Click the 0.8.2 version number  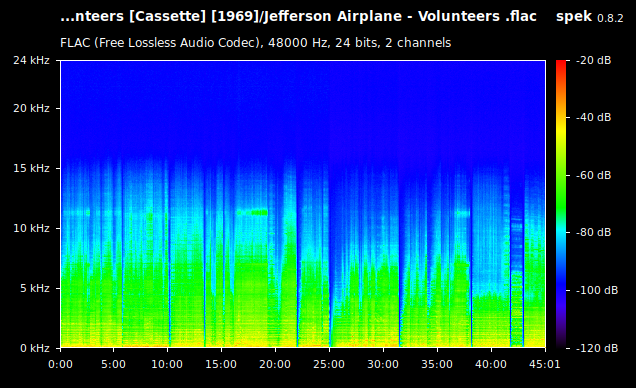coord(610,18)
